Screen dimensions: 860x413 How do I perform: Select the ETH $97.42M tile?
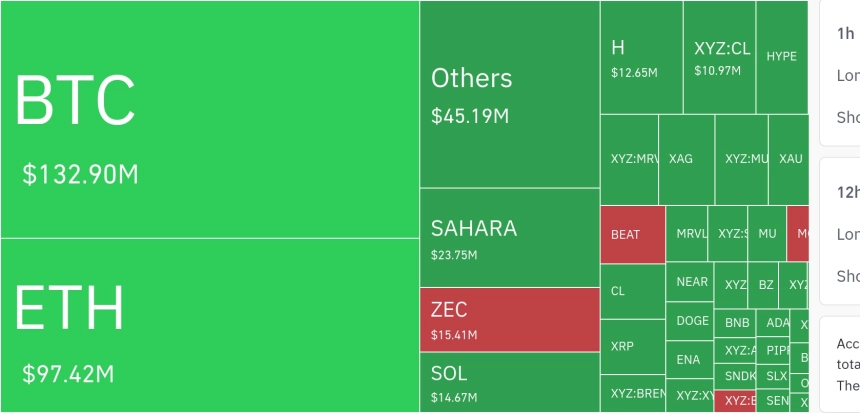click(x=210, y=325)
